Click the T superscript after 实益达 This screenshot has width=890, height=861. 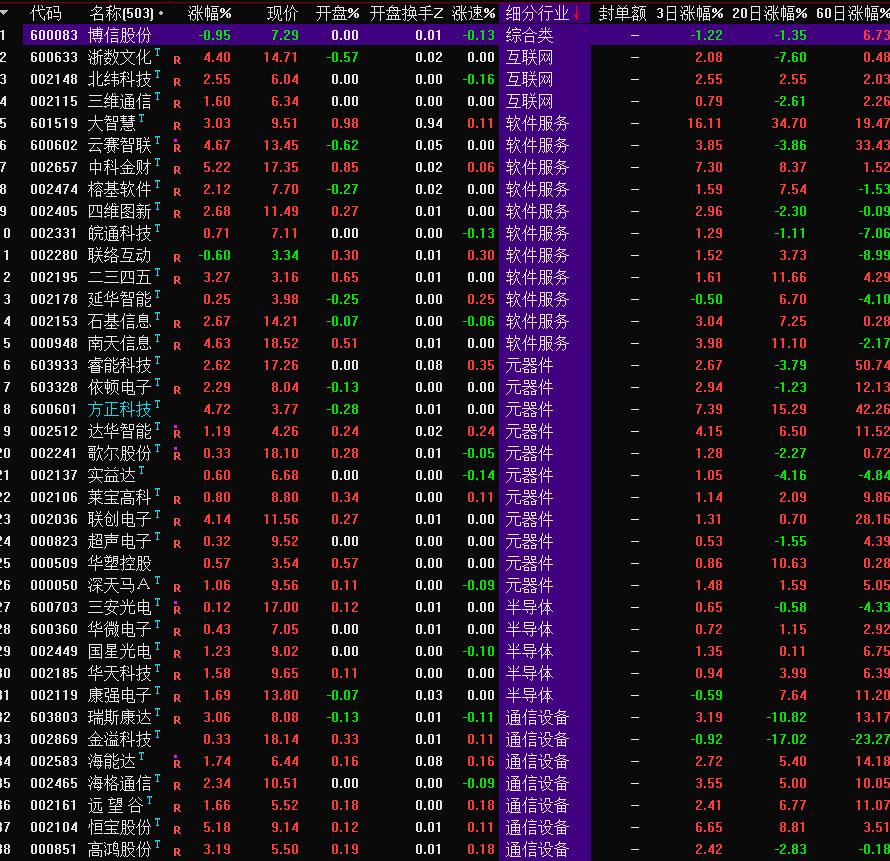[x=142, y=472]
